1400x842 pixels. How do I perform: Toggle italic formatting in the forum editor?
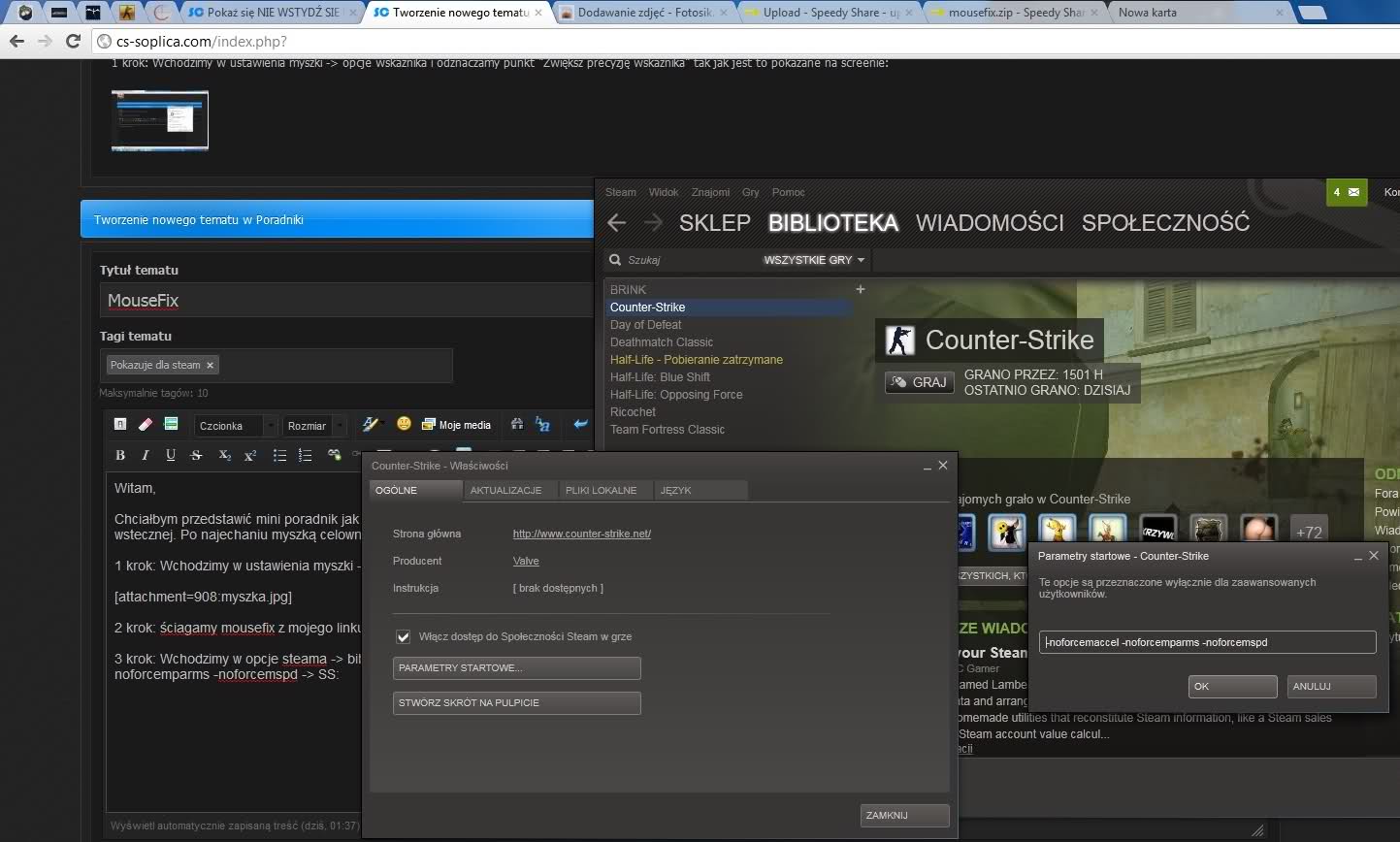[146, 455]
